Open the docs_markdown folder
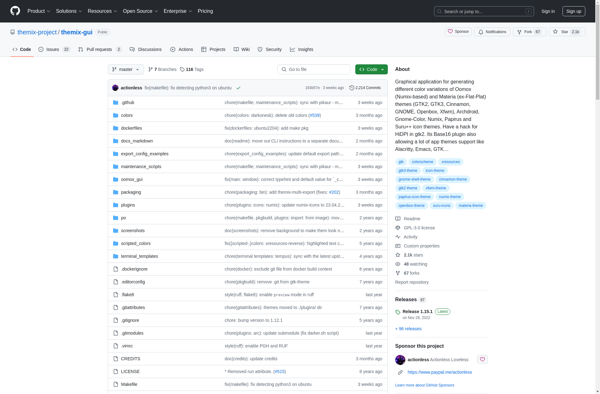This screenshot has height=394, width=600. pos(137,141)
